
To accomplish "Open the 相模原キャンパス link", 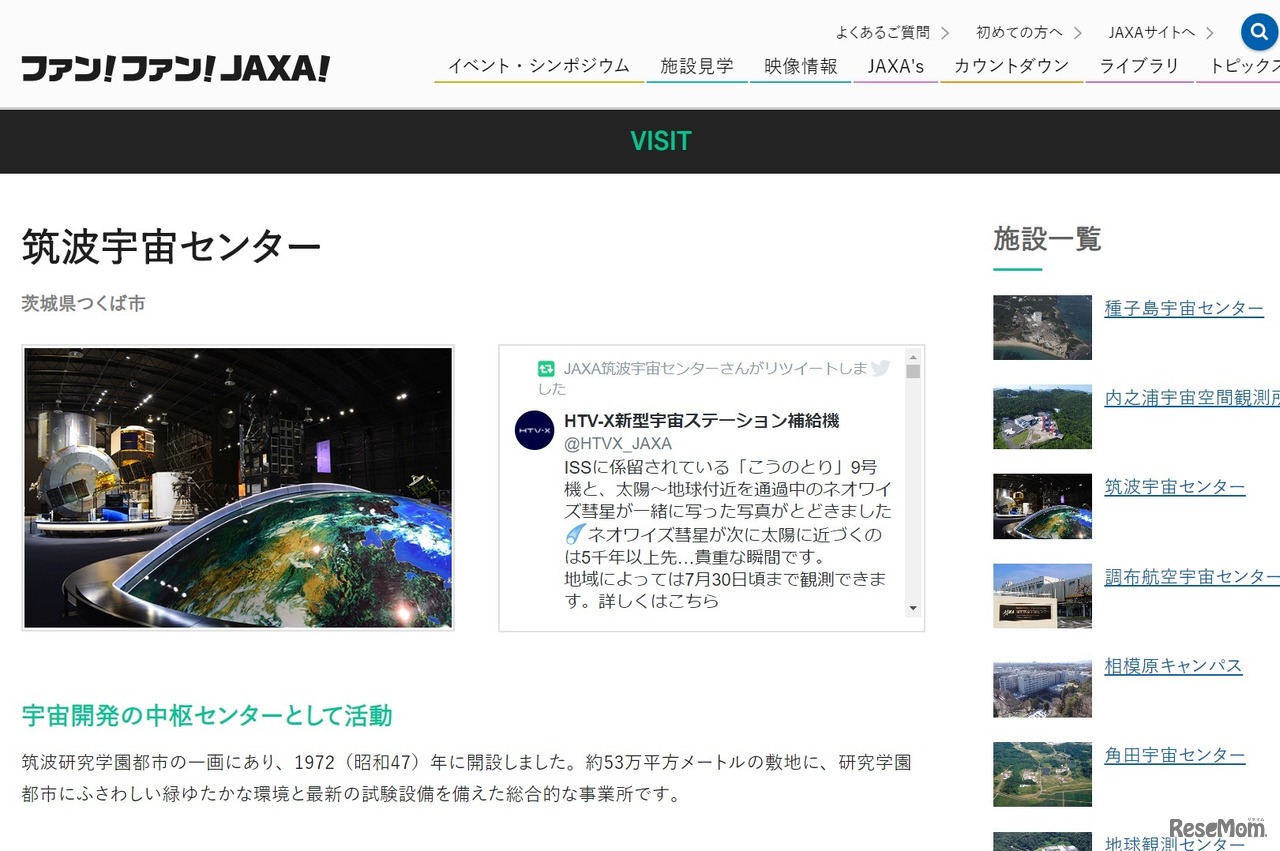I will (x=1173, y=666).
